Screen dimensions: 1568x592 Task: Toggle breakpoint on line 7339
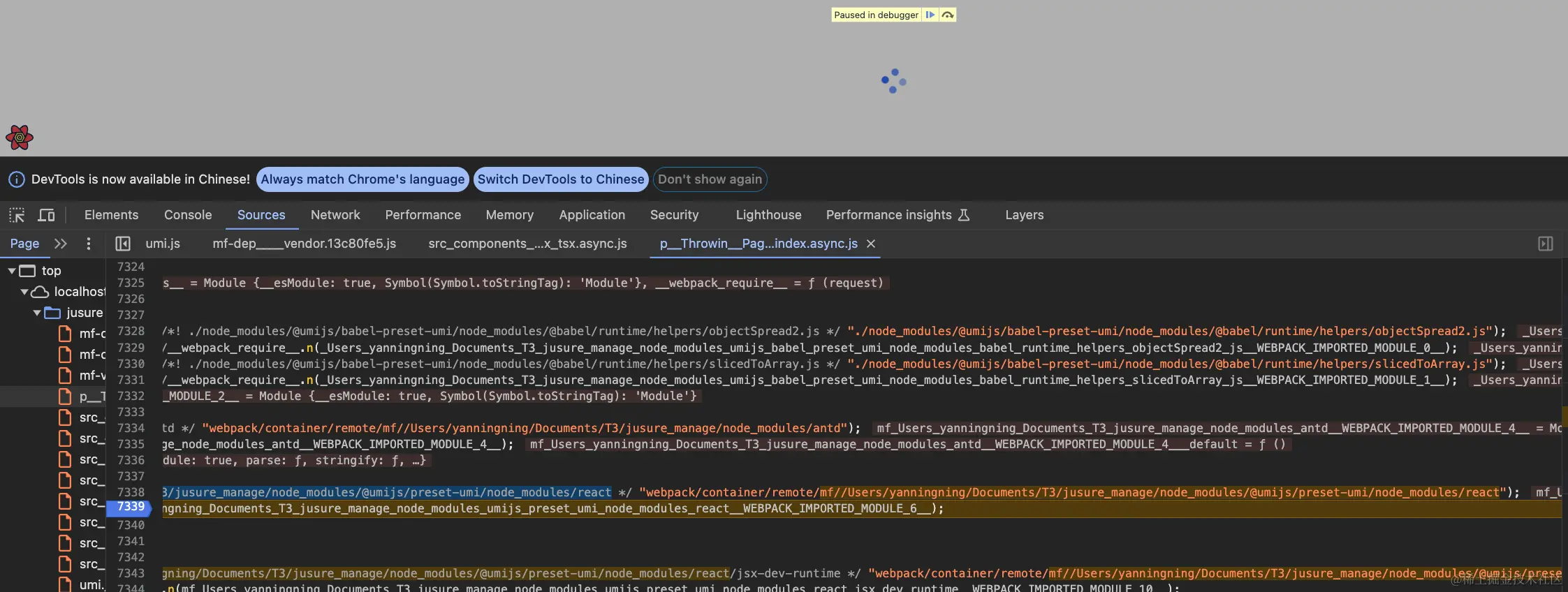click(x=131, y=507)
